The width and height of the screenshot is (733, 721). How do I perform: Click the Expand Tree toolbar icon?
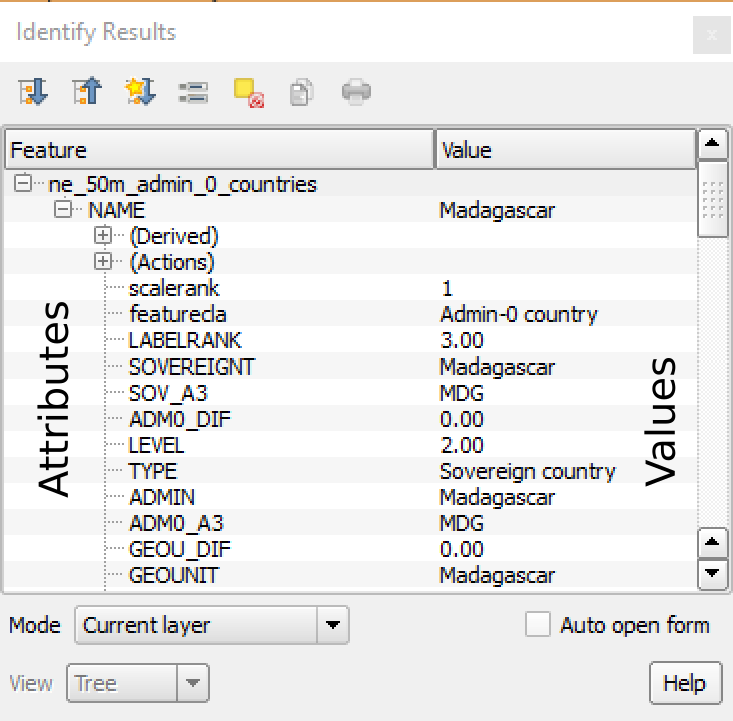click(33, 92)
